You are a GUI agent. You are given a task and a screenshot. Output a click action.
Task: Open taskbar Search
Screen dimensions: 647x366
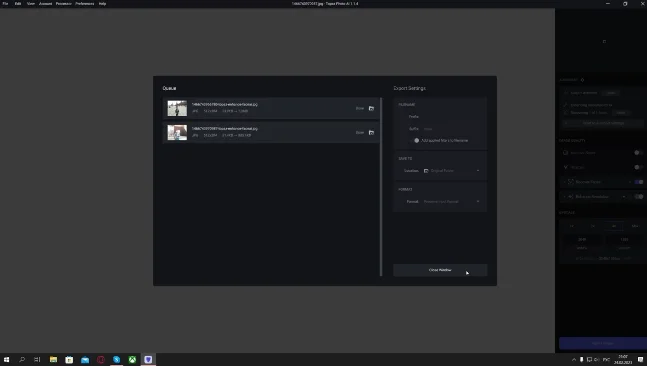pos(22,360)
